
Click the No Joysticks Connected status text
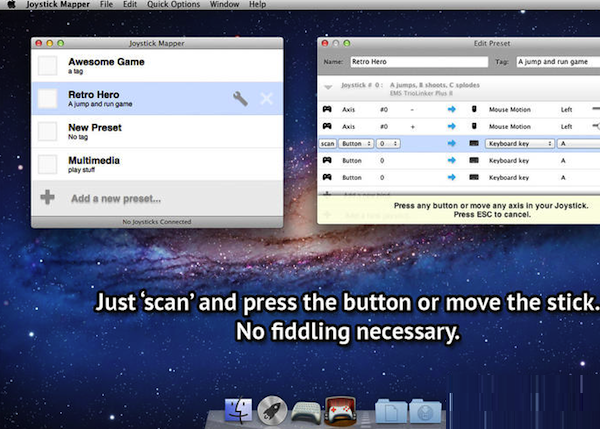coord(157,222)
